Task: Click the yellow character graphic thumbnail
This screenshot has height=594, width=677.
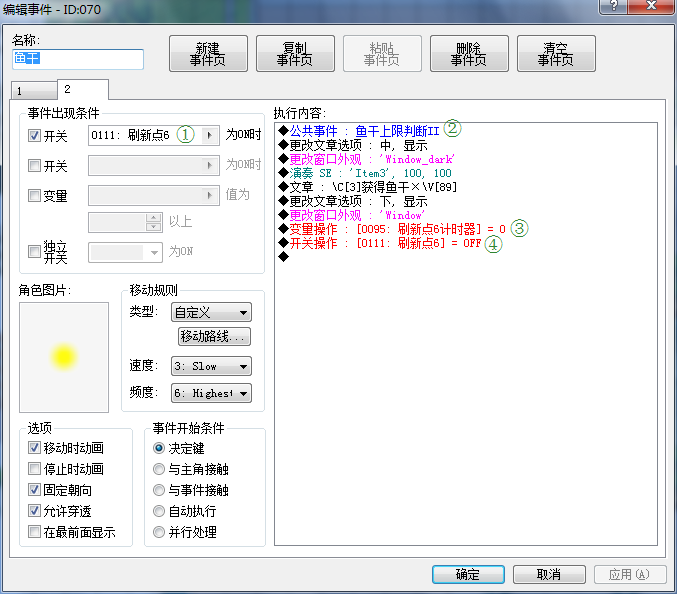Action: tap(63, 357)
